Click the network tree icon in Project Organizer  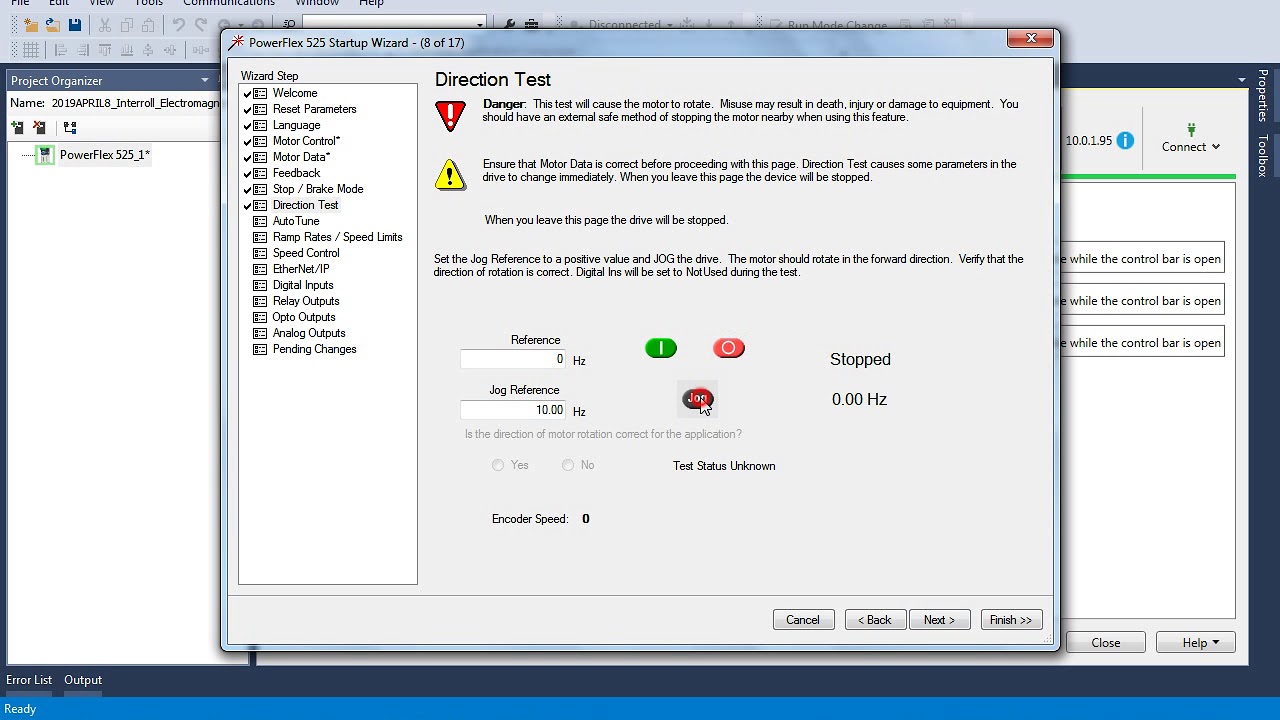tap(69, 127)
